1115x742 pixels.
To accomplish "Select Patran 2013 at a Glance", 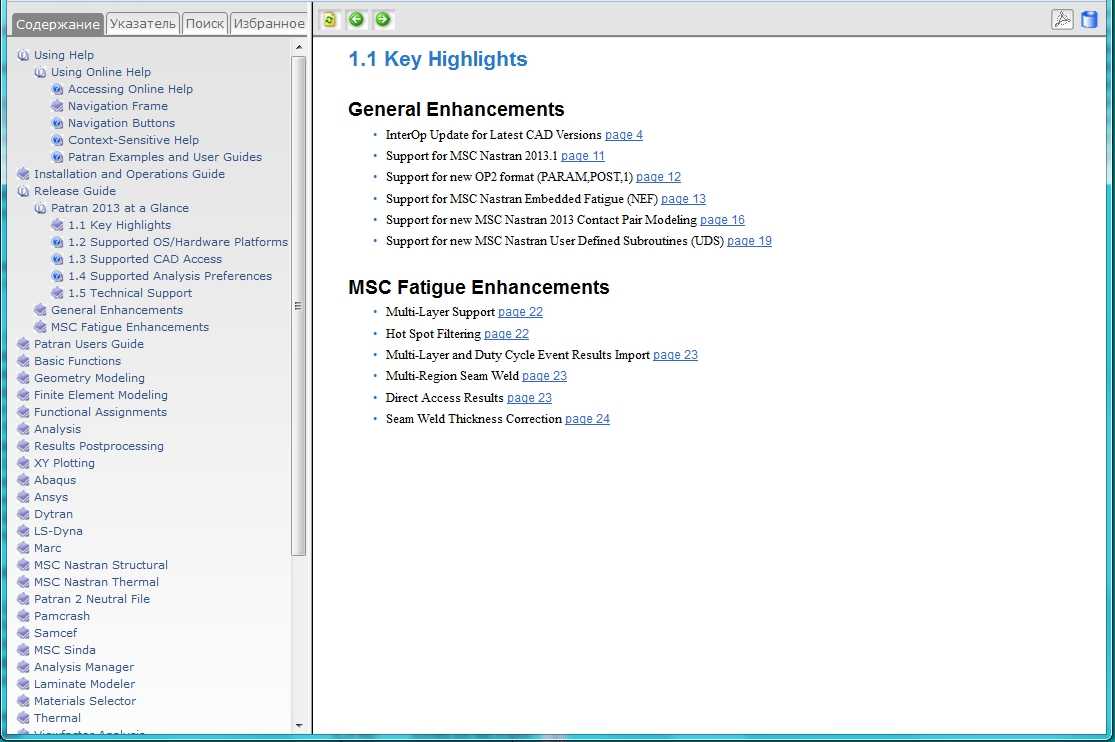I will [120, 208].
